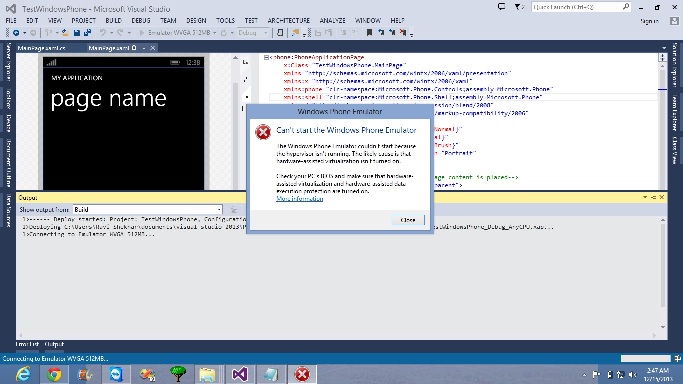
Task: Click the status bar progress indicator
Action: [646, 358]
